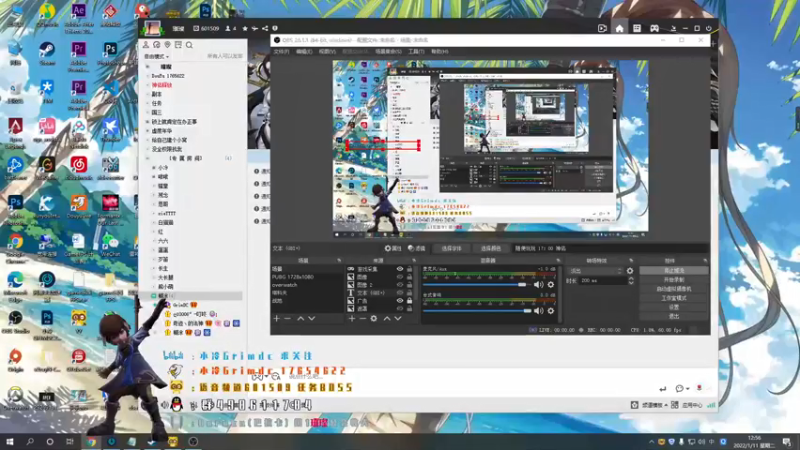800x450 pixels.
Task: Click 设置 settings button in controls
Action: tap(673, 307)
